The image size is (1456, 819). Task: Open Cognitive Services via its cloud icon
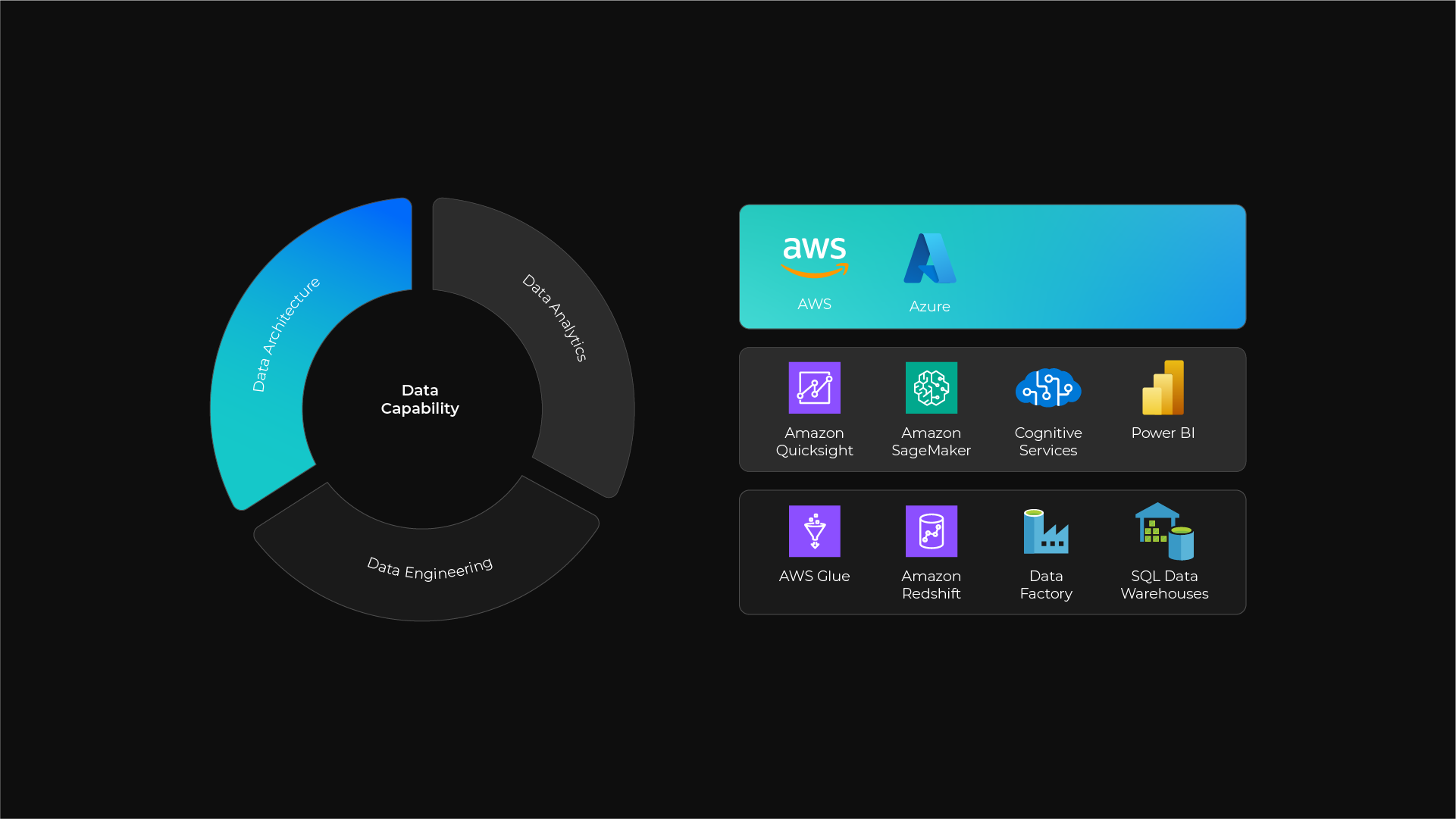click(1047, 387)
